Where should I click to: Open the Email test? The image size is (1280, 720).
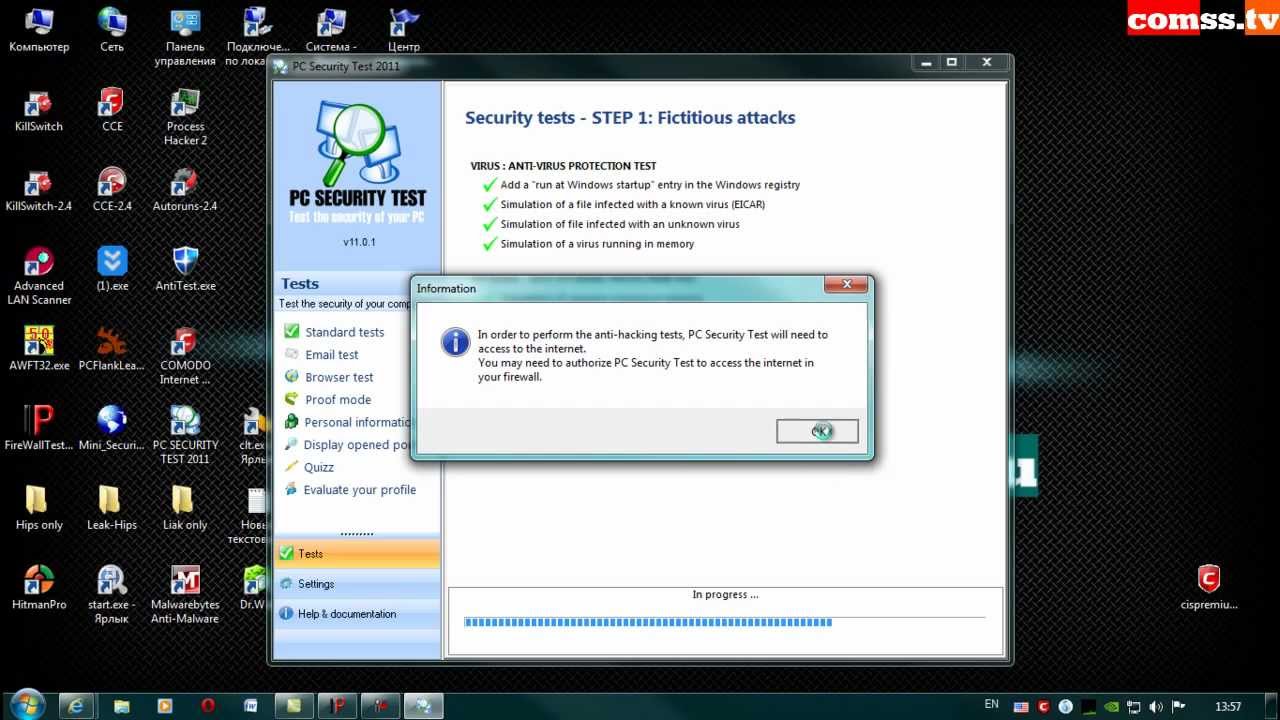pos(332,355)
